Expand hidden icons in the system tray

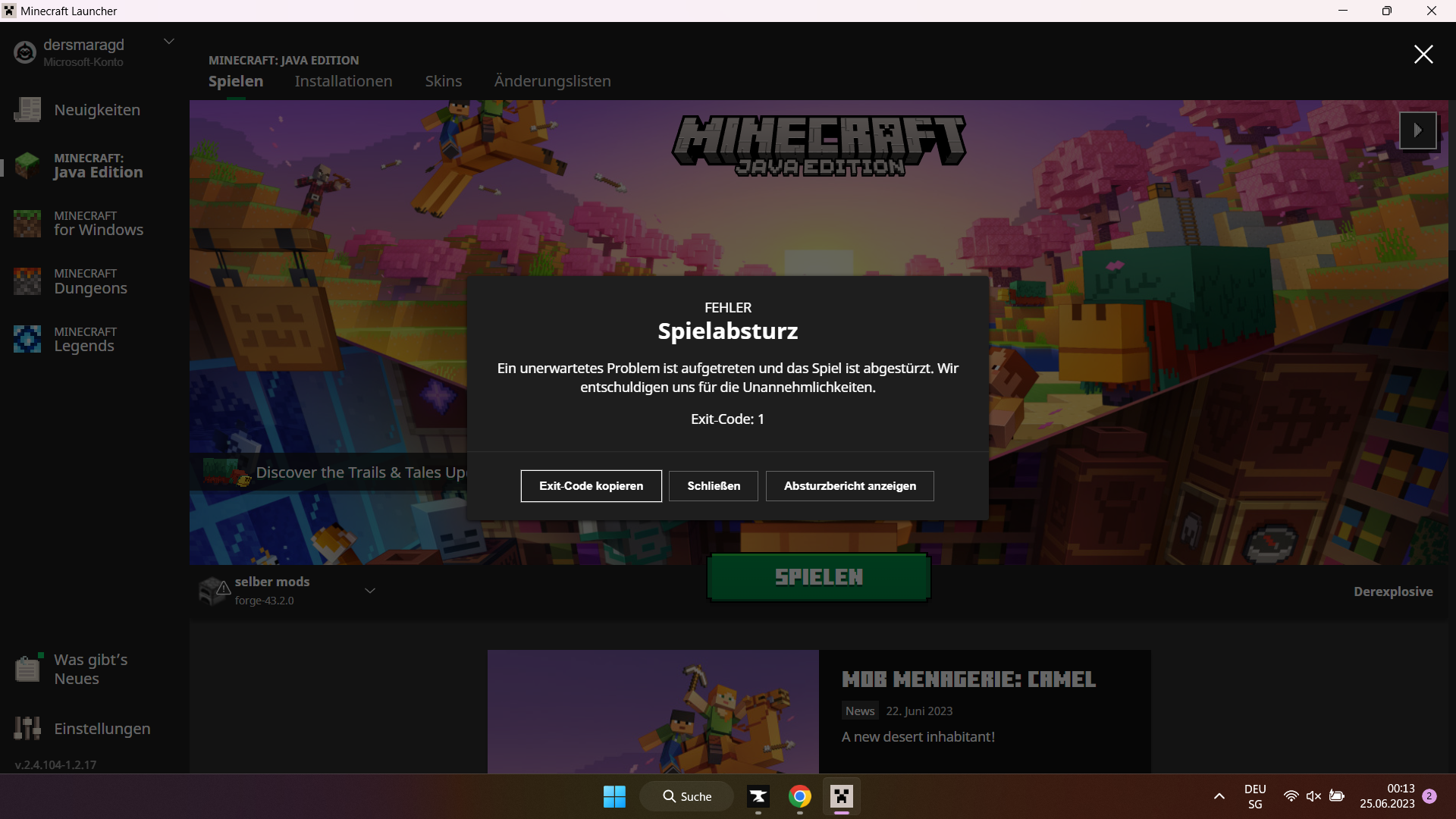1219,796
